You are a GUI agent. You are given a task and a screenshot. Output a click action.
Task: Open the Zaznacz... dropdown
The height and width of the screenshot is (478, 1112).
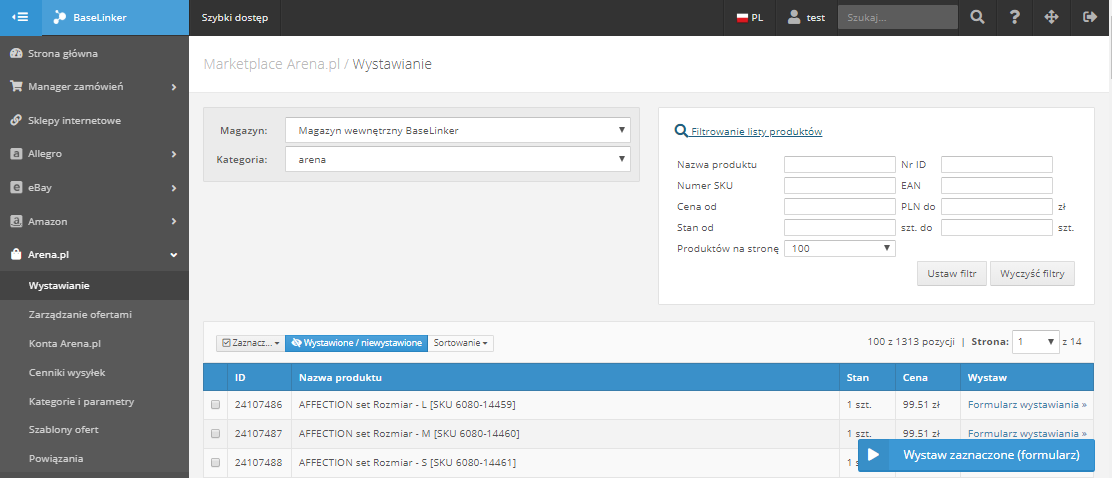click(250, 343)
